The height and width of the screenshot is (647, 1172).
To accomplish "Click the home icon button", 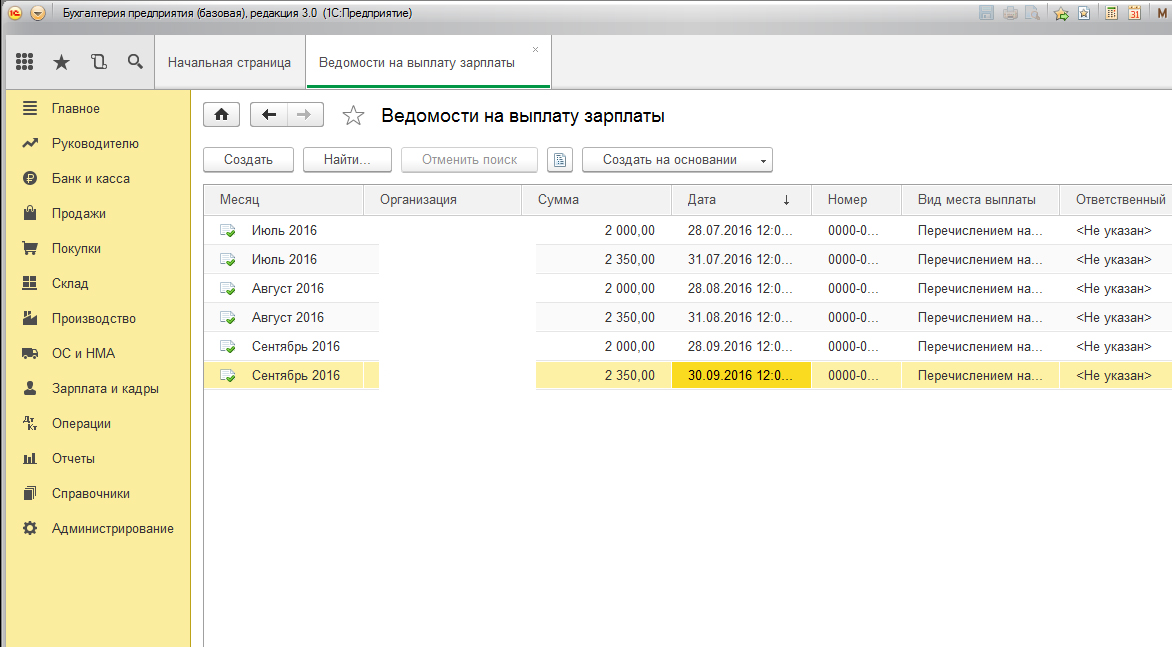I will click(221, 115).
